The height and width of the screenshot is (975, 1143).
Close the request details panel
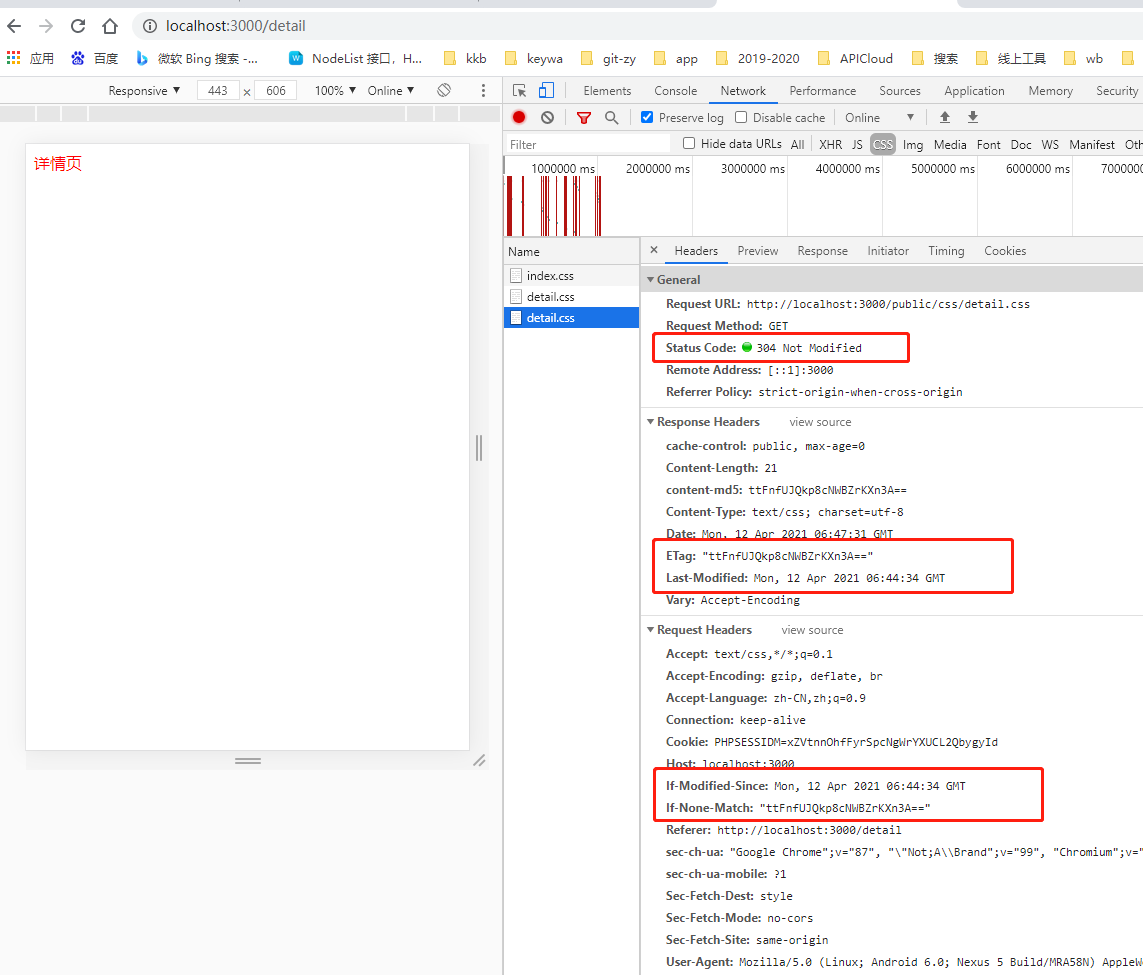654,251
